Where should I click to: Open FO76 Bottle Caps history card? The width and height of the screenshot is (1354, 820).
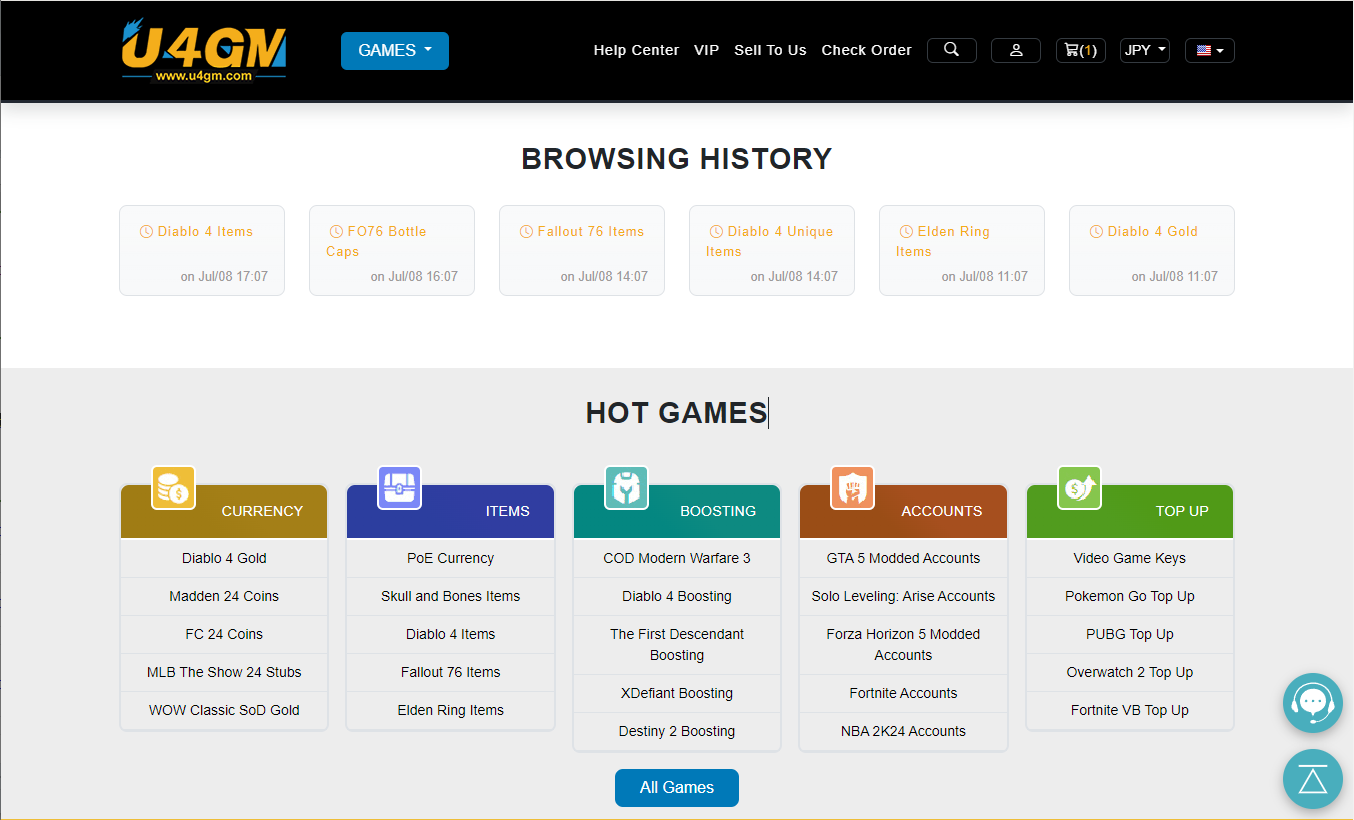click(x=392, y=251)
